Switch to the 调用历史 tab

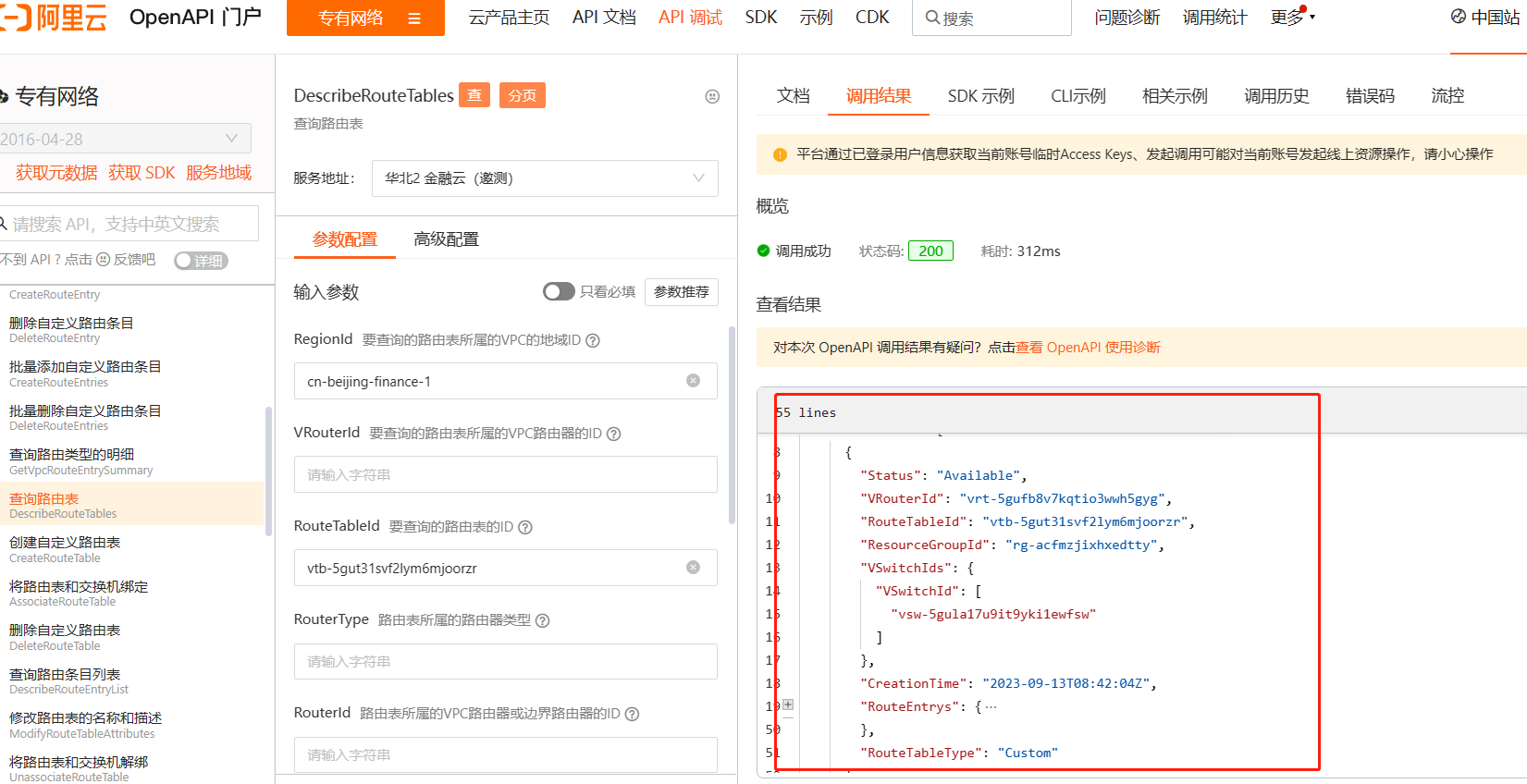1276,95
